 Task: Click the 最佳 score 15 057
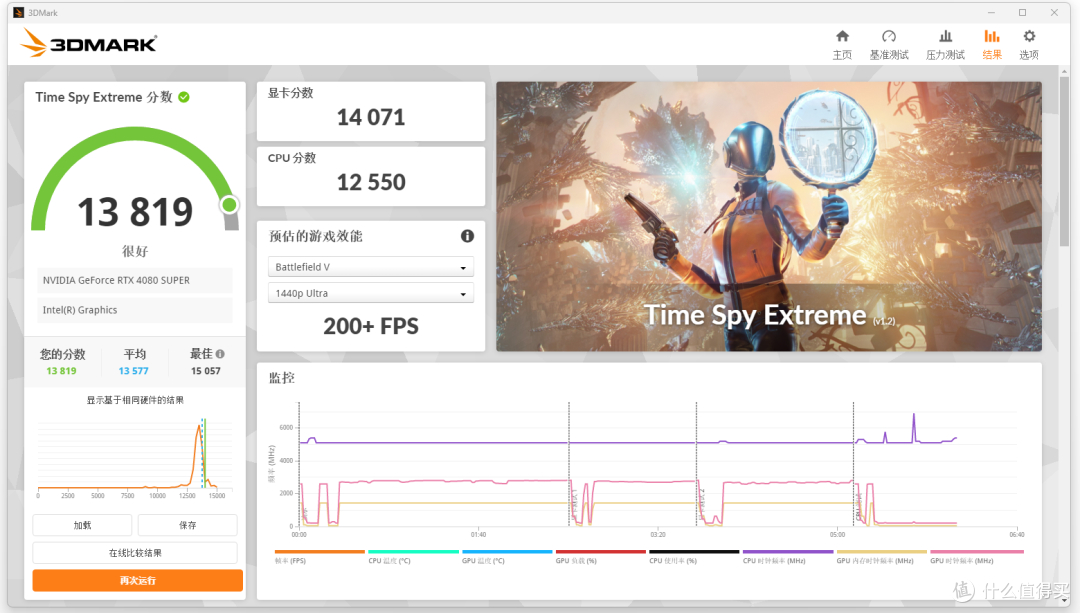(x=206, y=371)
